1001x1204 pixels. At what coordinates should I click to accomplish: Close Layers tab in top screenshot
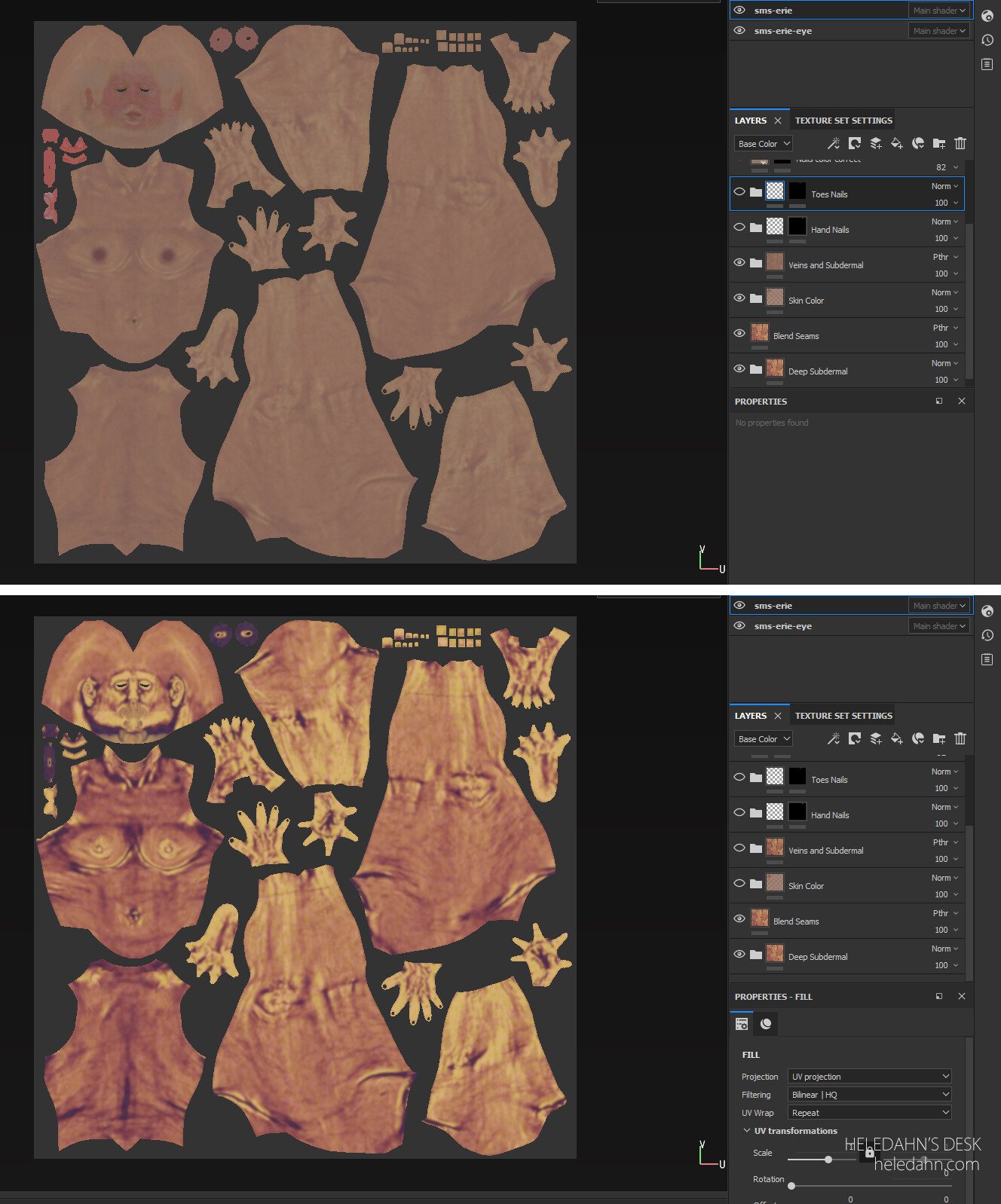(x=778, y=121)
